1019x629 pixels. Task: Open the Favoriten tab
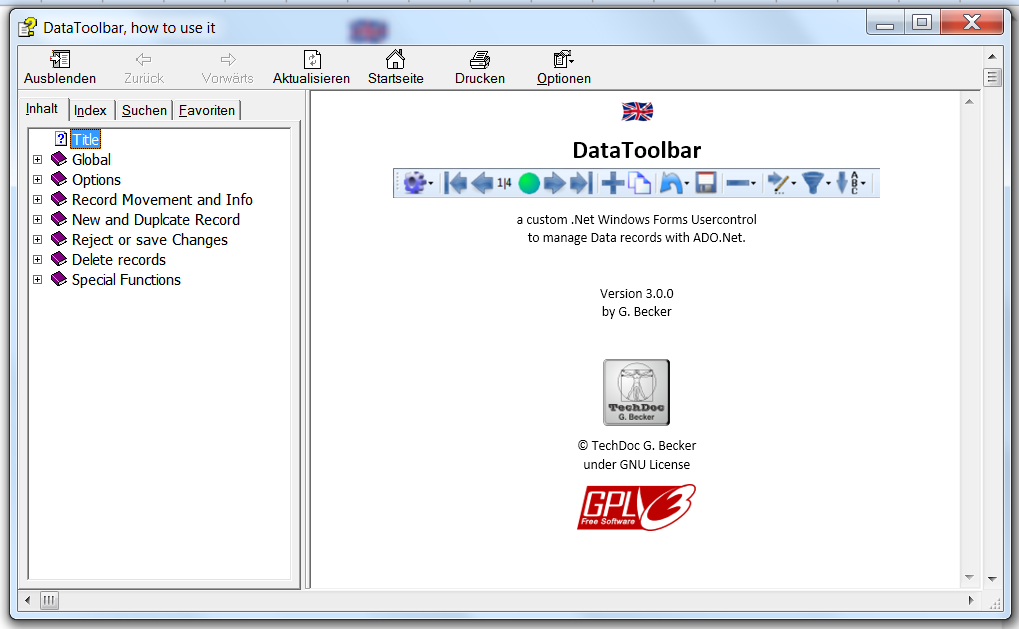[x=207, y=110]
